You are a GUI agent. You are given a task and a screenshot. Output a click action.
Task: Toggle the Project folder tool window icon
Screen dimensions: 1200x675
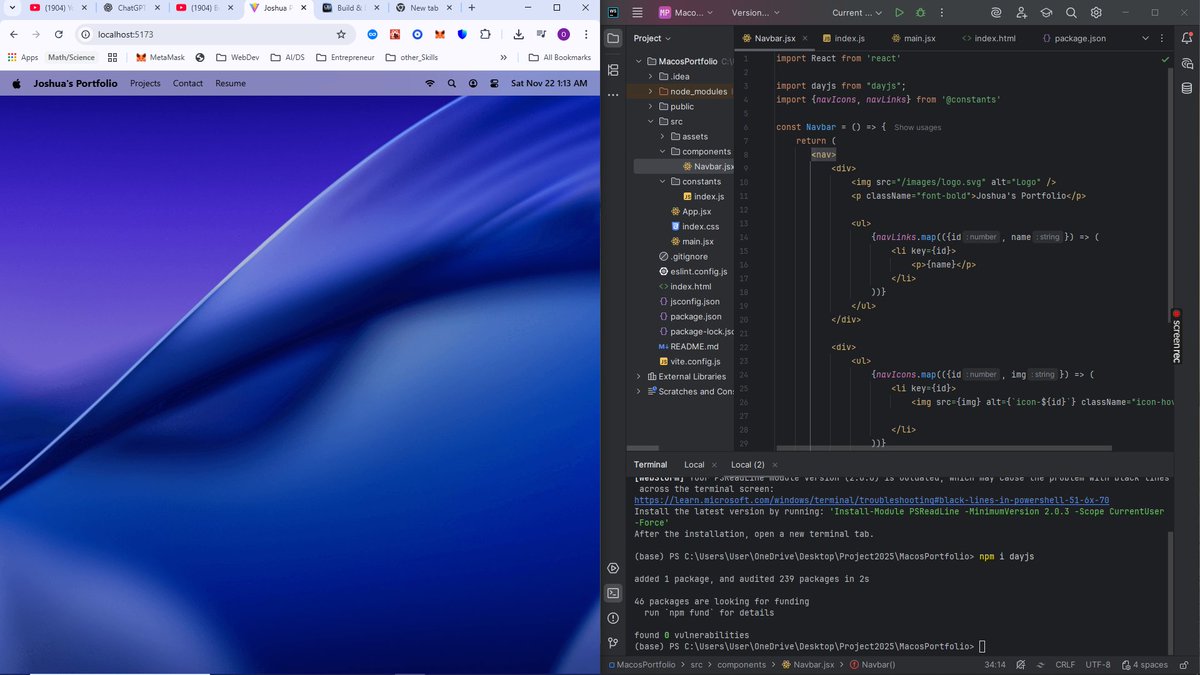[x=613, y=38]
